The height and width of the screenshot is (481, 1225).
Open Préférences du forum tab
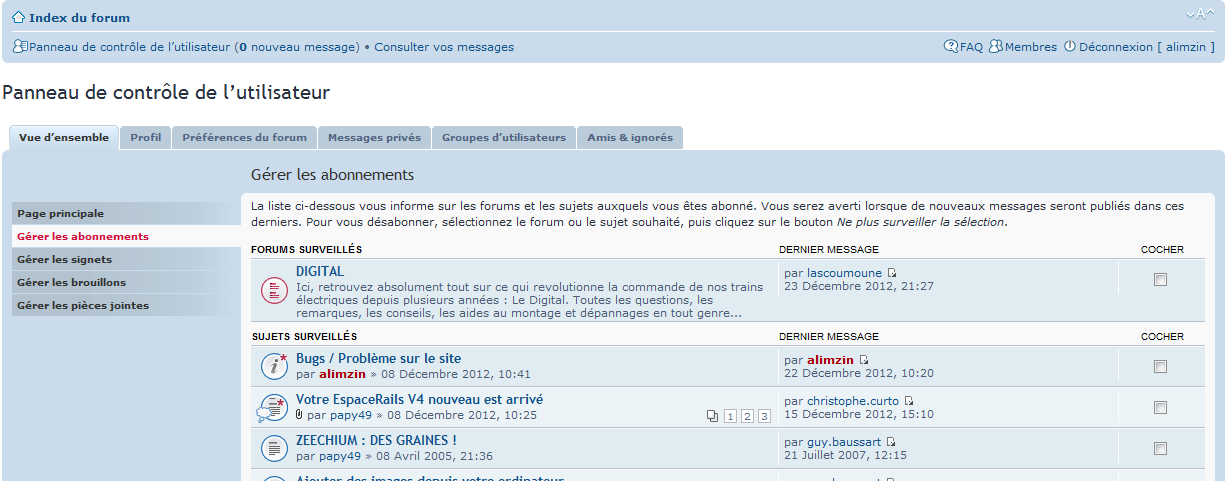[244, 137]
